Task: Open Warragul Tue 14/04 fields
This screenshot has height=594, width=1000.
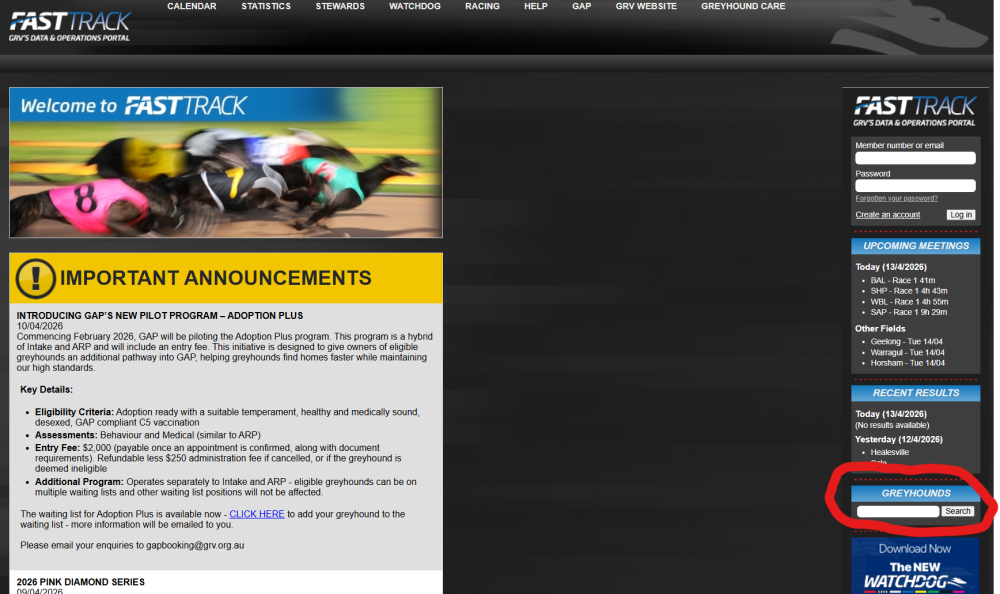Action: pos(908,353)
